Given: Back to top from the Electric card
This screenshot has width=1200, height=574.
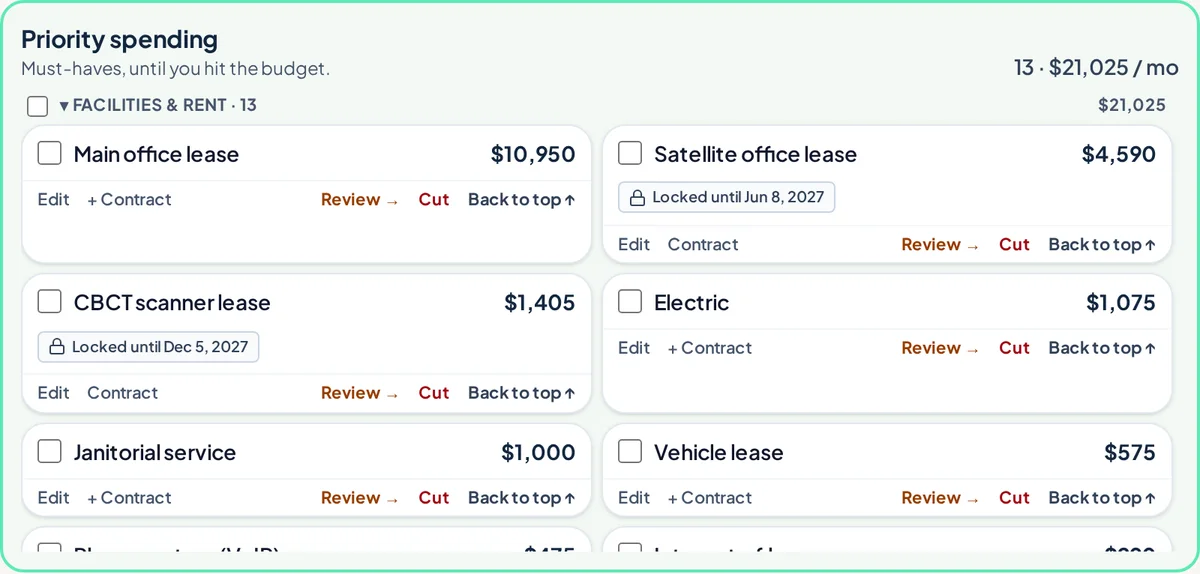Looking at the screenshot, I should coord(1102,348).
